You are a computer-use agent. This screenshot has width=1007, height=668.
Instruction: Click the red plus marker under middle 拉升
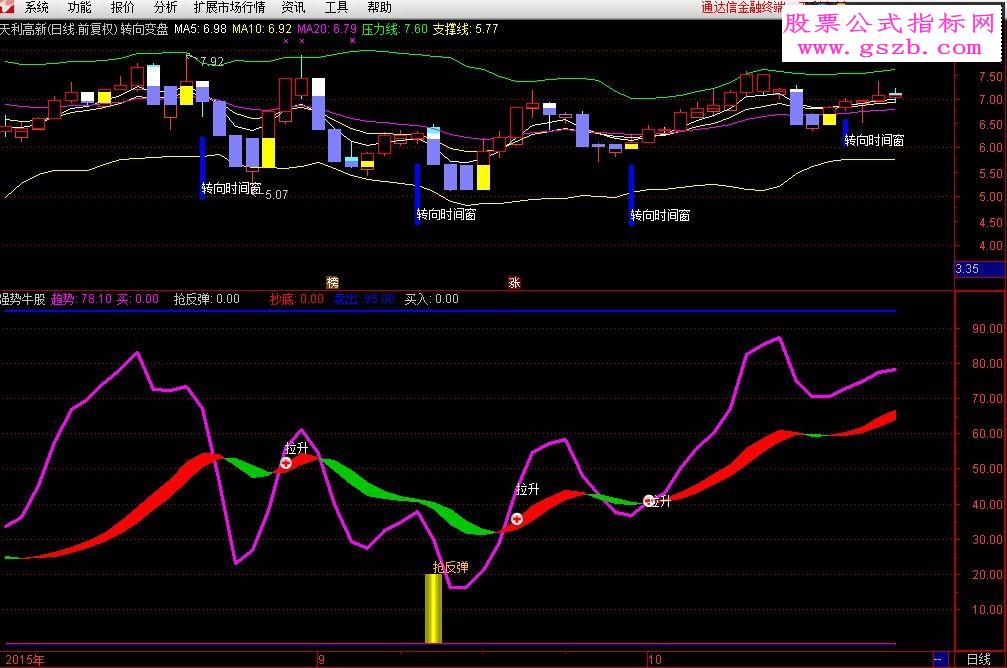517,518
